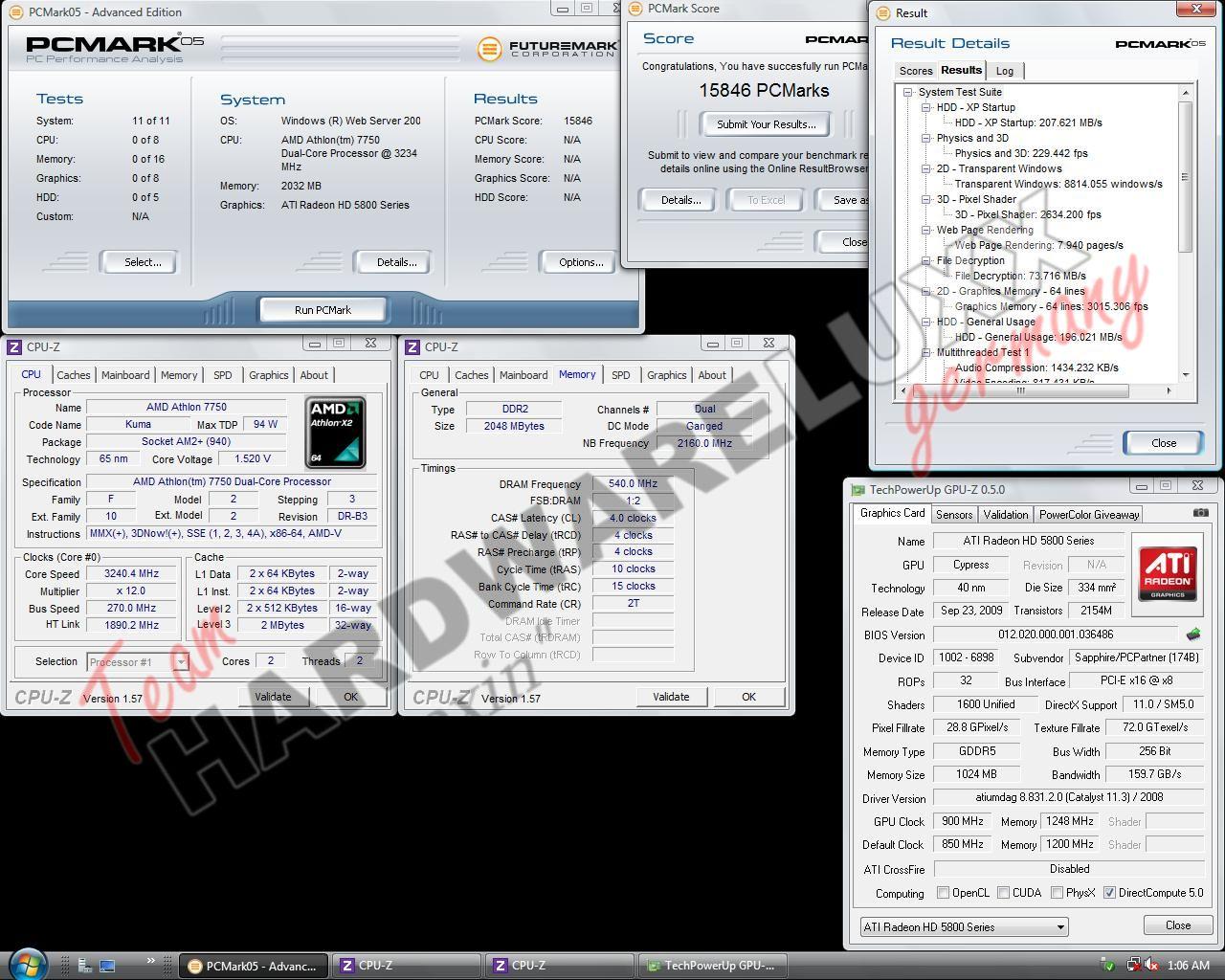Click the Close button in Result window

coord(1164,443)
